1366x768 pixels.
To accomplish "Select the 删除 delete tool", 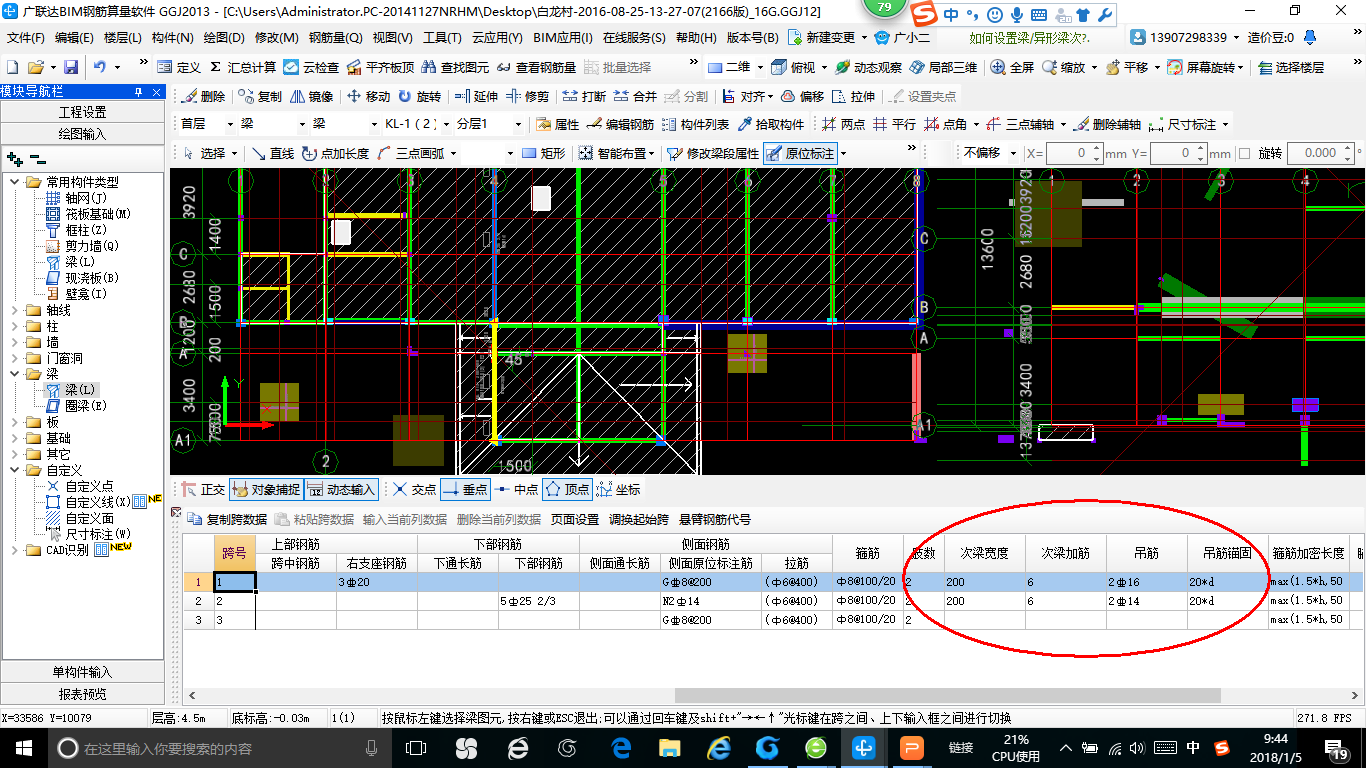I will click(203, 96).
